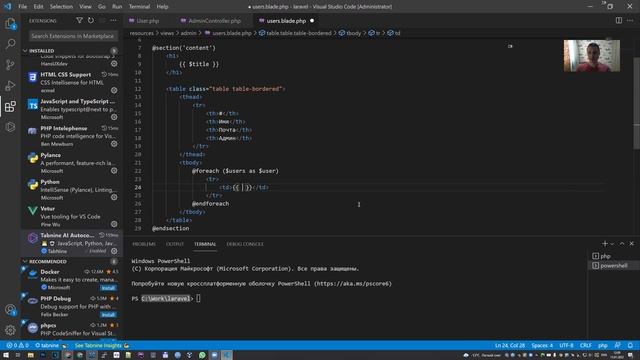The image size is (640, 360).
Task: Select the php terminal instance
Action: (613, 256)
